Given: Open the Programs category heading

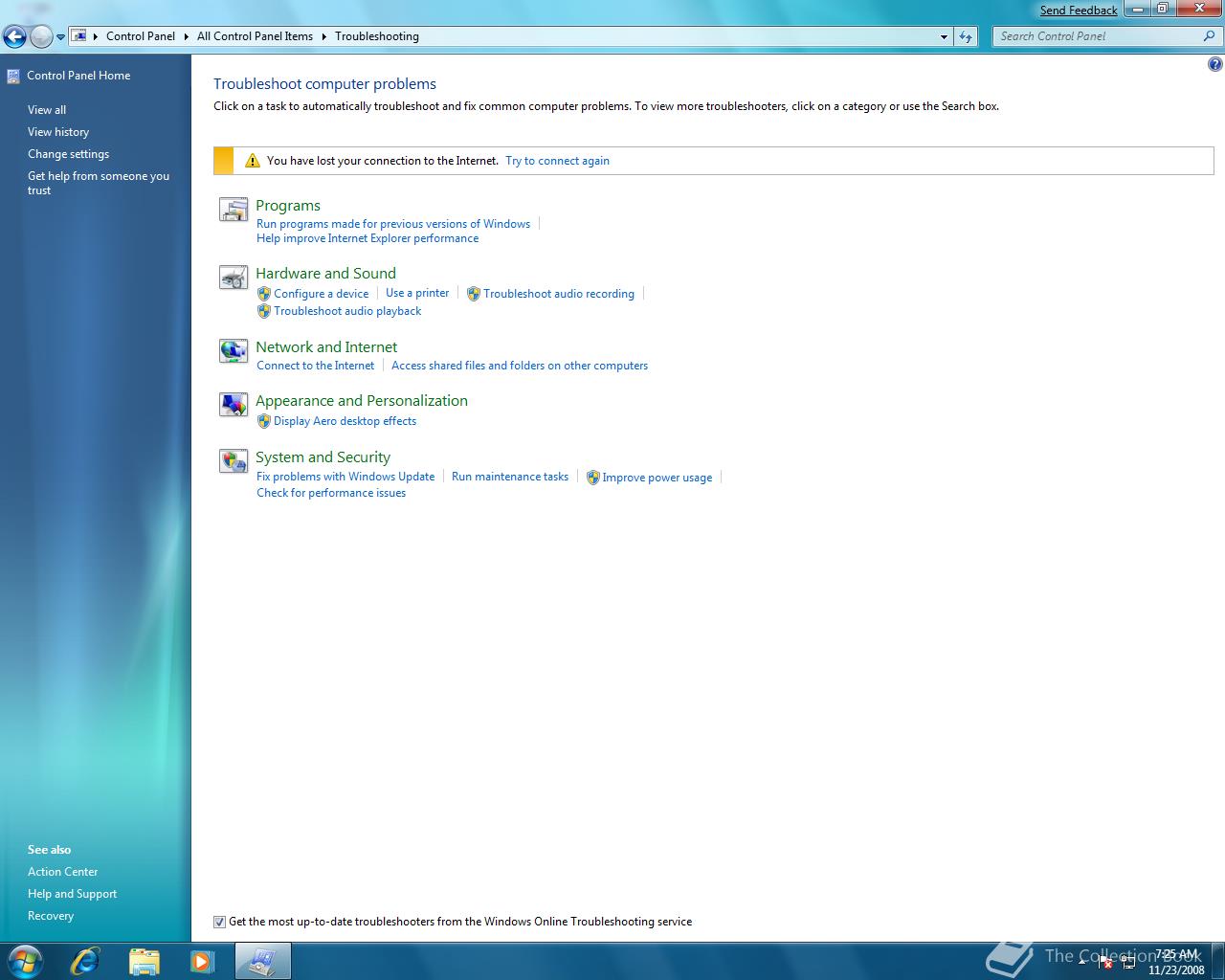Looking at the screenshot, I should point(288,206).
